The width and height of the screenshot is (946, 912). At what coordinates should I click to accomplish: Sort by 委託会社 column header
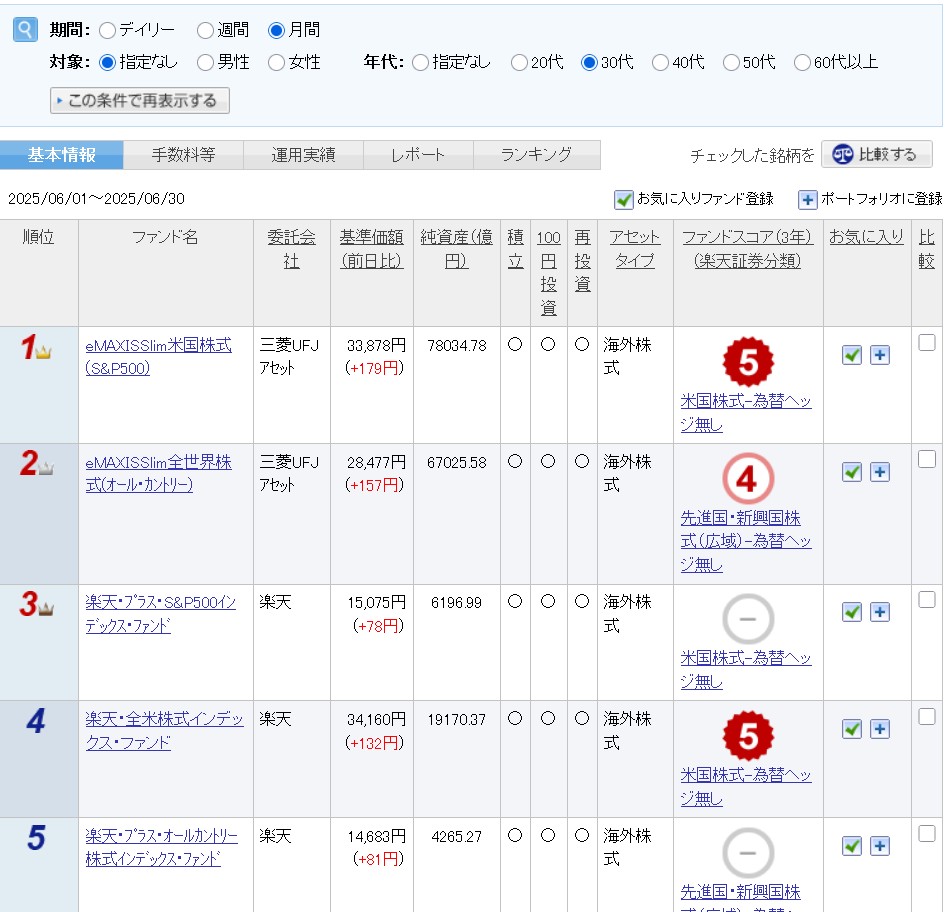pyautogui.click(x=291, y=249)
